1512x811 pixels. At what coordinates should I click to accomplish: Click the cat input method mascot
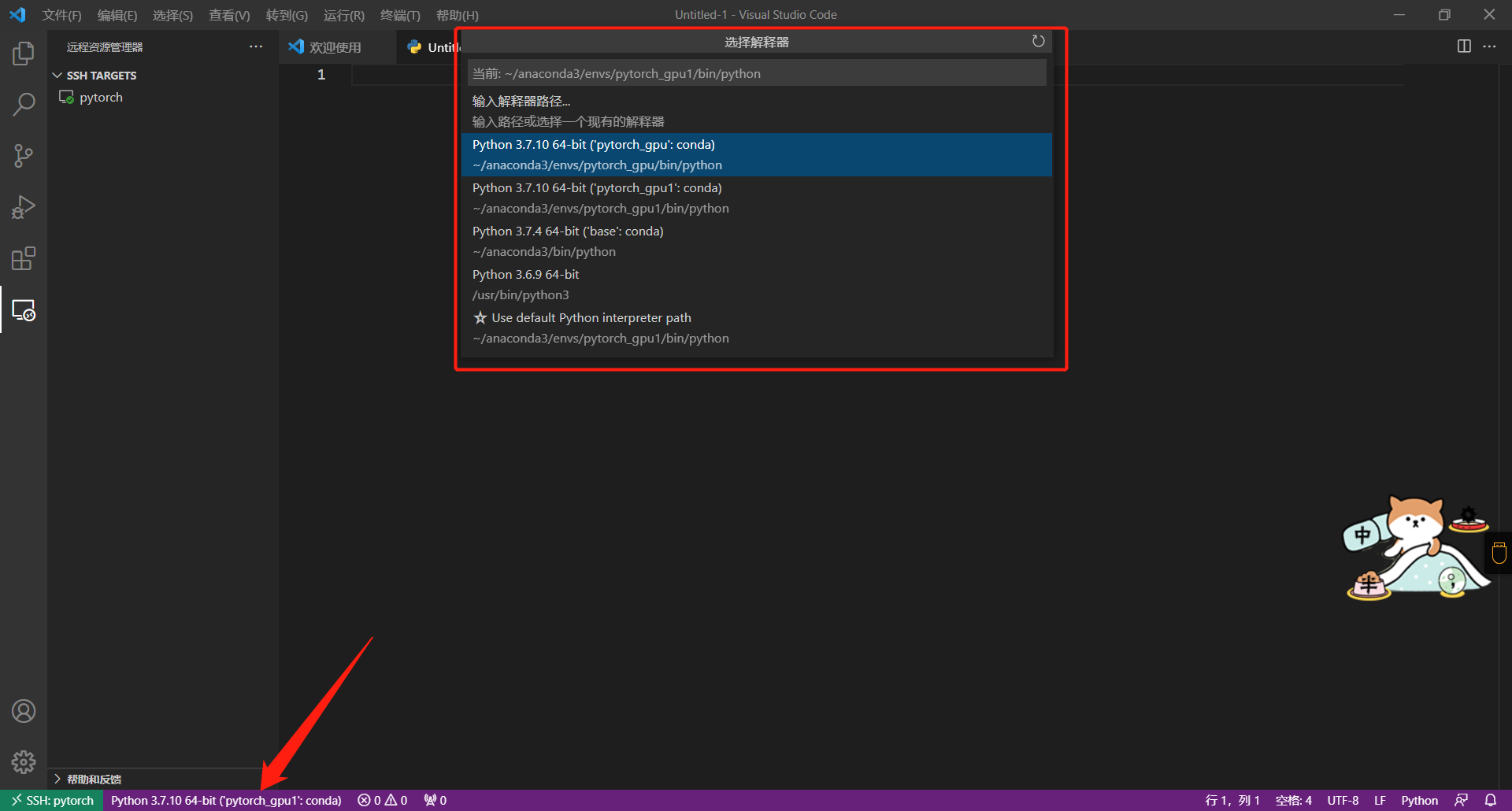click(x=1416, y=547)
